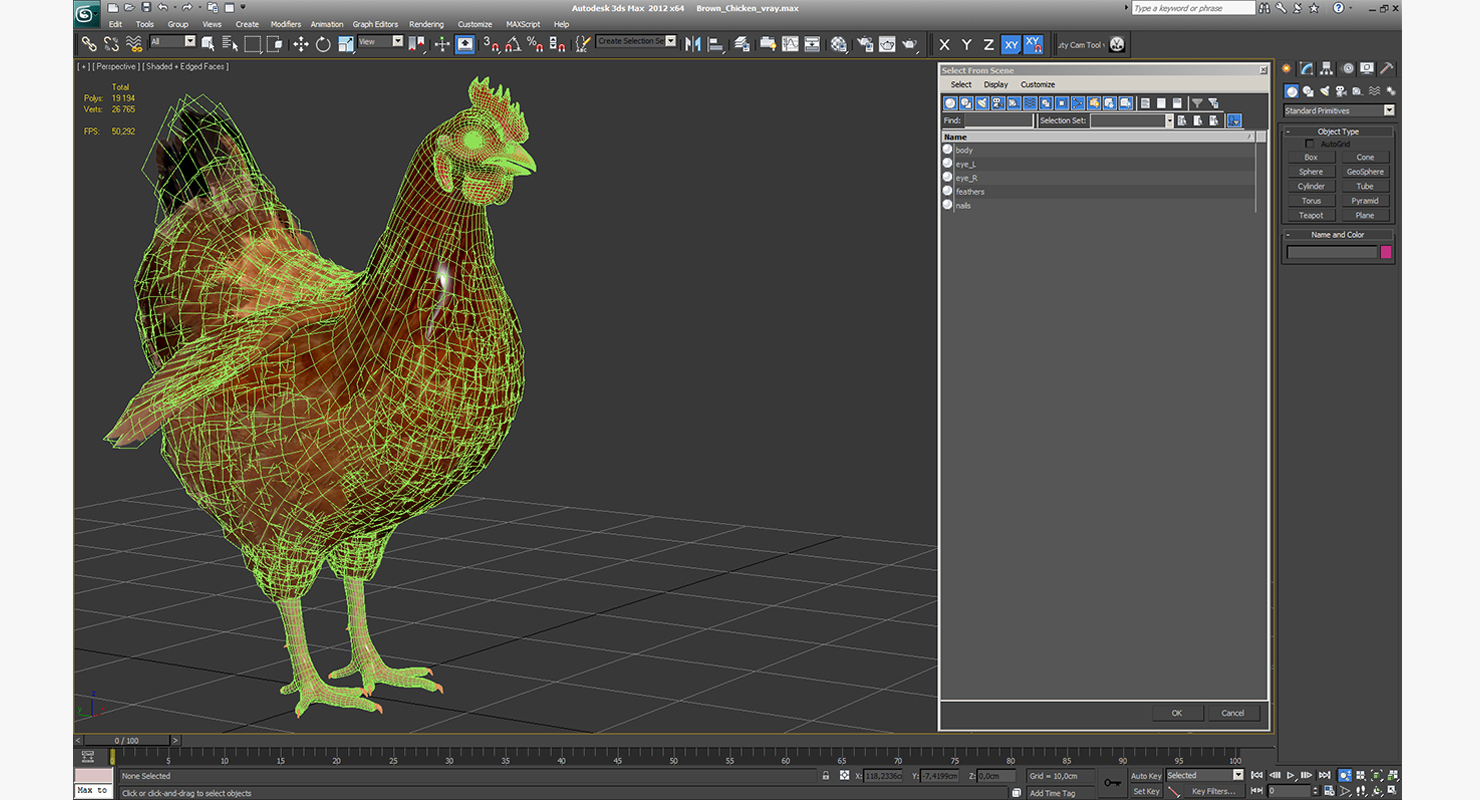The height and width of the screenshot is (800, 1480).
Task: Click Cancel in Select From Scene
Action: coord(1233,713)
